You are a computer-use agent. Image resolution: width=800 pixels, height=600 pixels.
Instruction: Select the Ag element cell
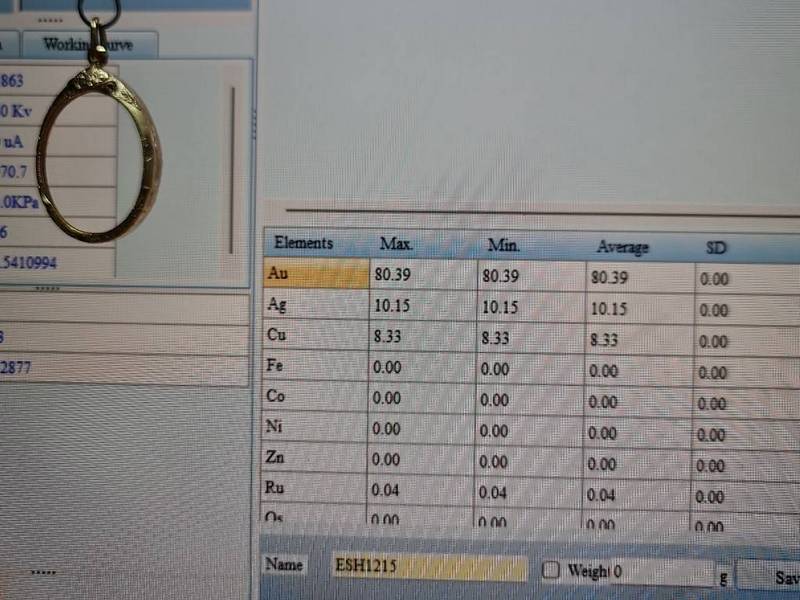pyautogui.click(x=315, y=305)
